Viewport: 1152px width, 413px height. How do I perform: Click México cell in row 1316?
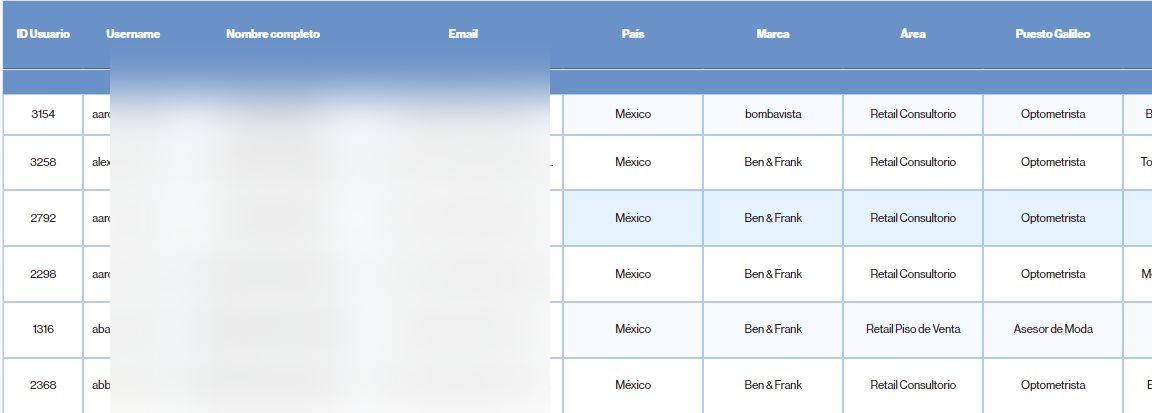click(633, 329)
